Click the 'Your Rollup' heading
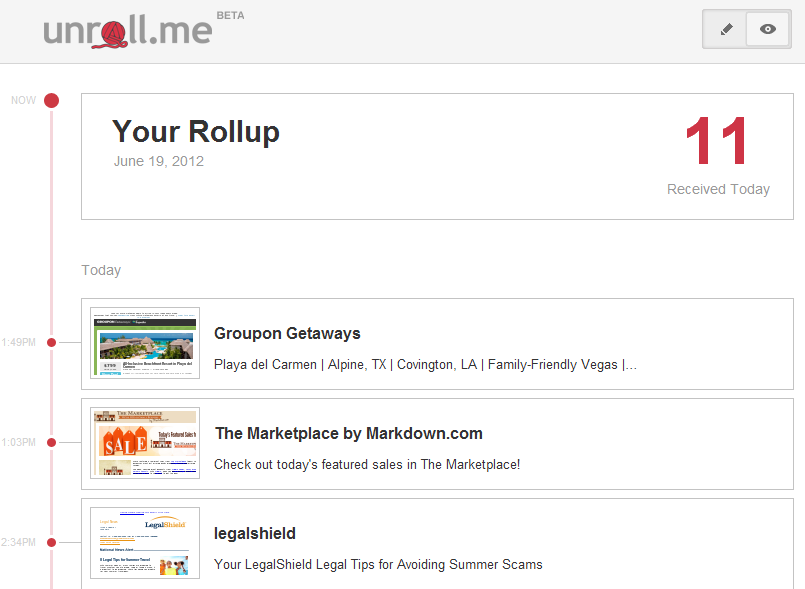Screen dimensions: 805x589 [x=196, y=131]
